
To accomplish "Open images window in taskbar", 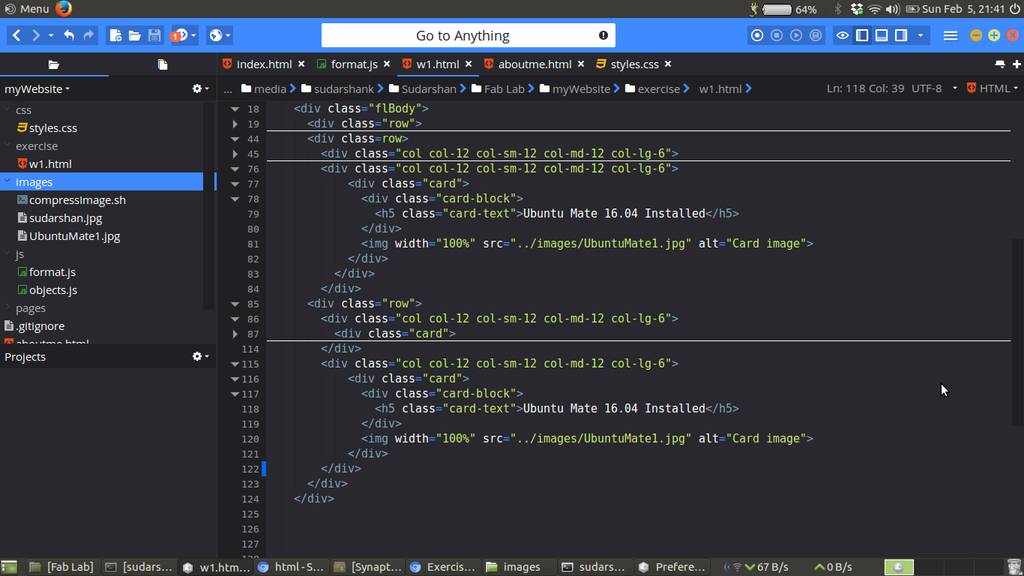I will pyautogui.click(x=513, y=567).
